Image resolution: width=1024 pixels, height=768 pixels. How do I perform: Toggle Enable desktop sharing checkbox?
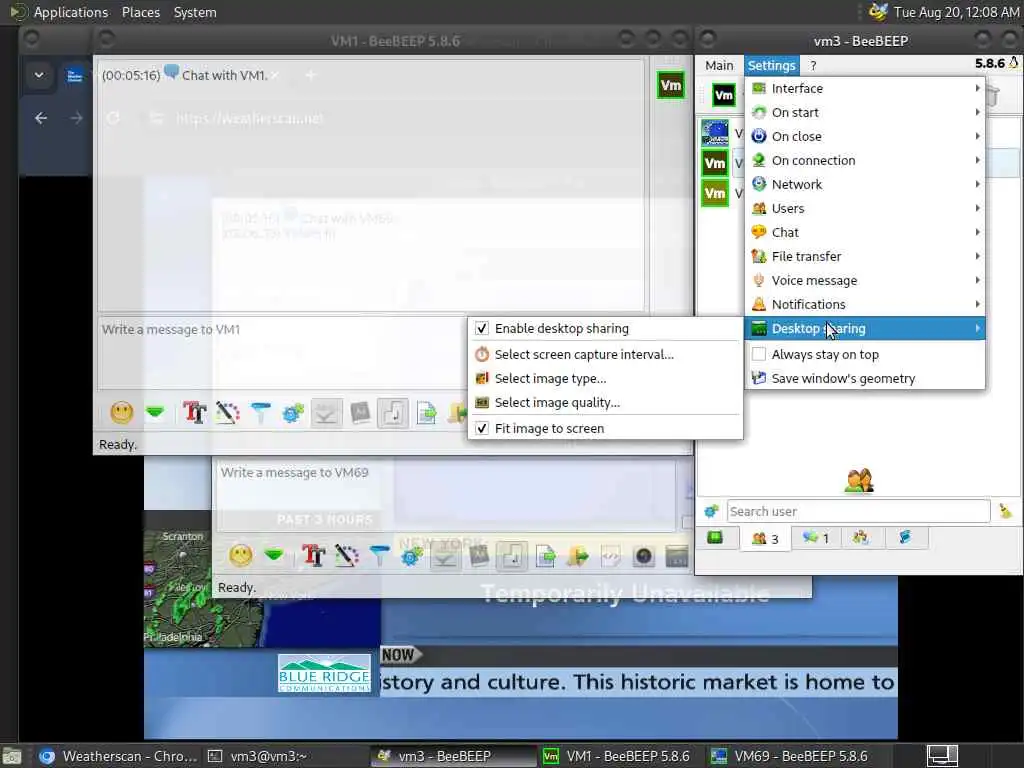482,328
